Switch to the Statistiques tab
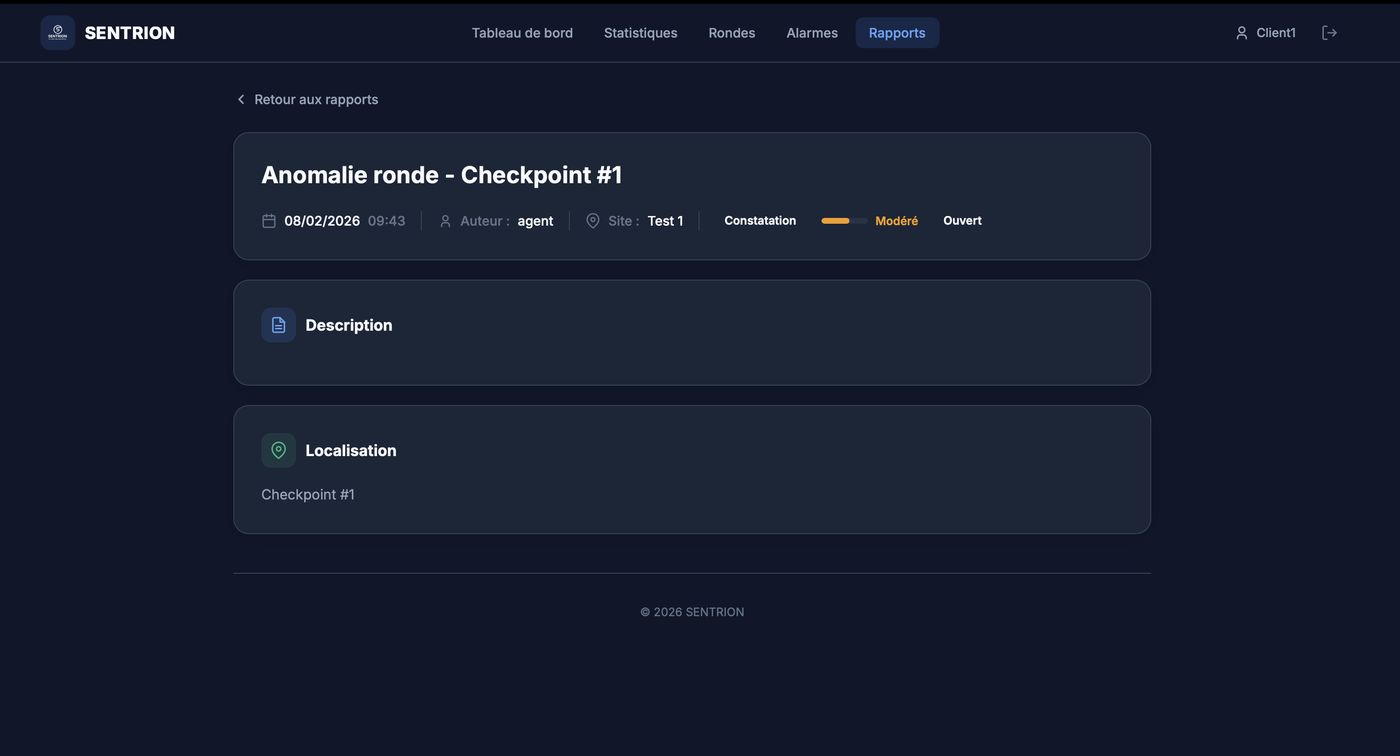Screen dimensions: 1400x756 [x=641, y=33]
